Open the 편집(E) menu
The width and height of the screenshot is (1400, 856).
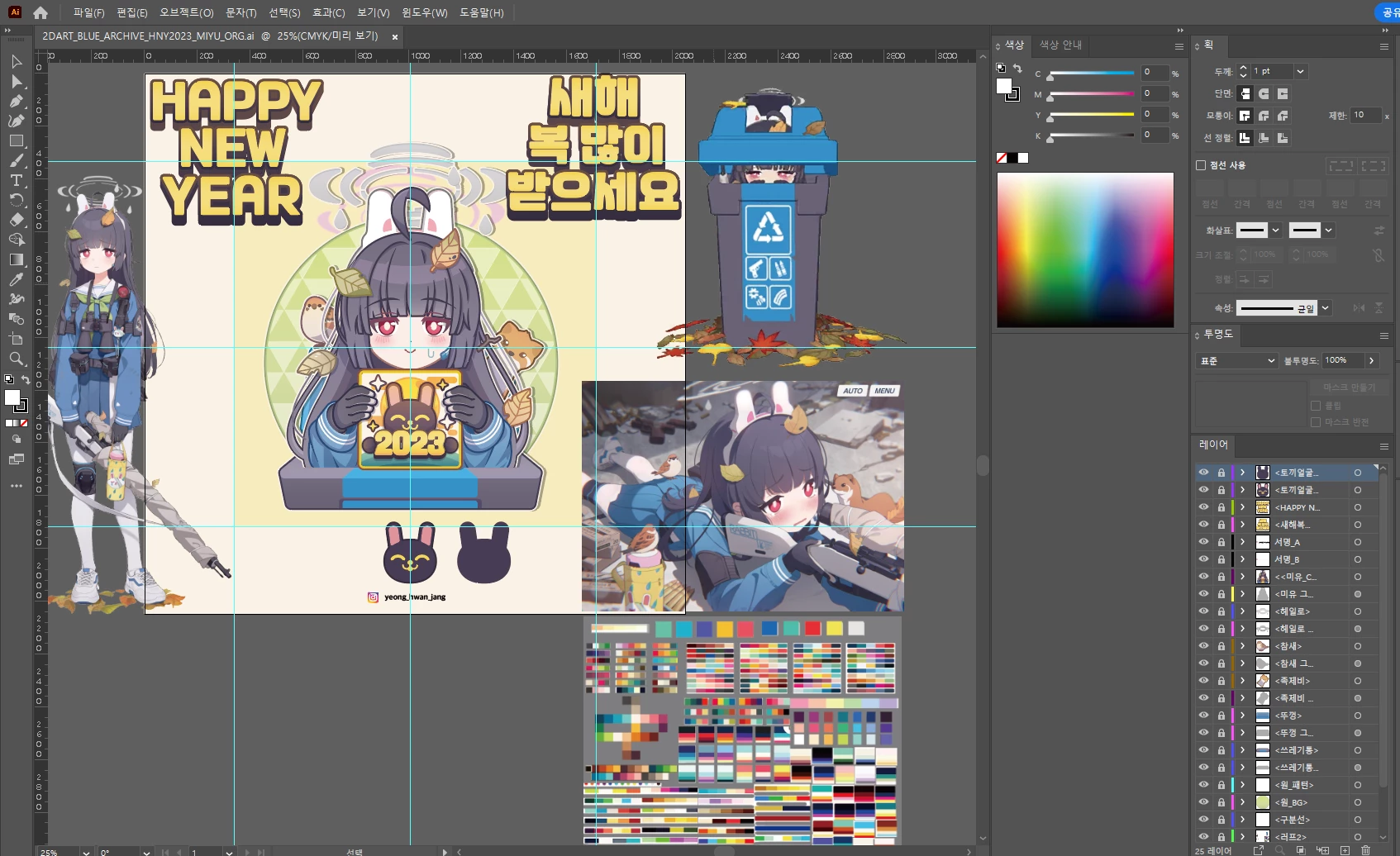[132, 12]
